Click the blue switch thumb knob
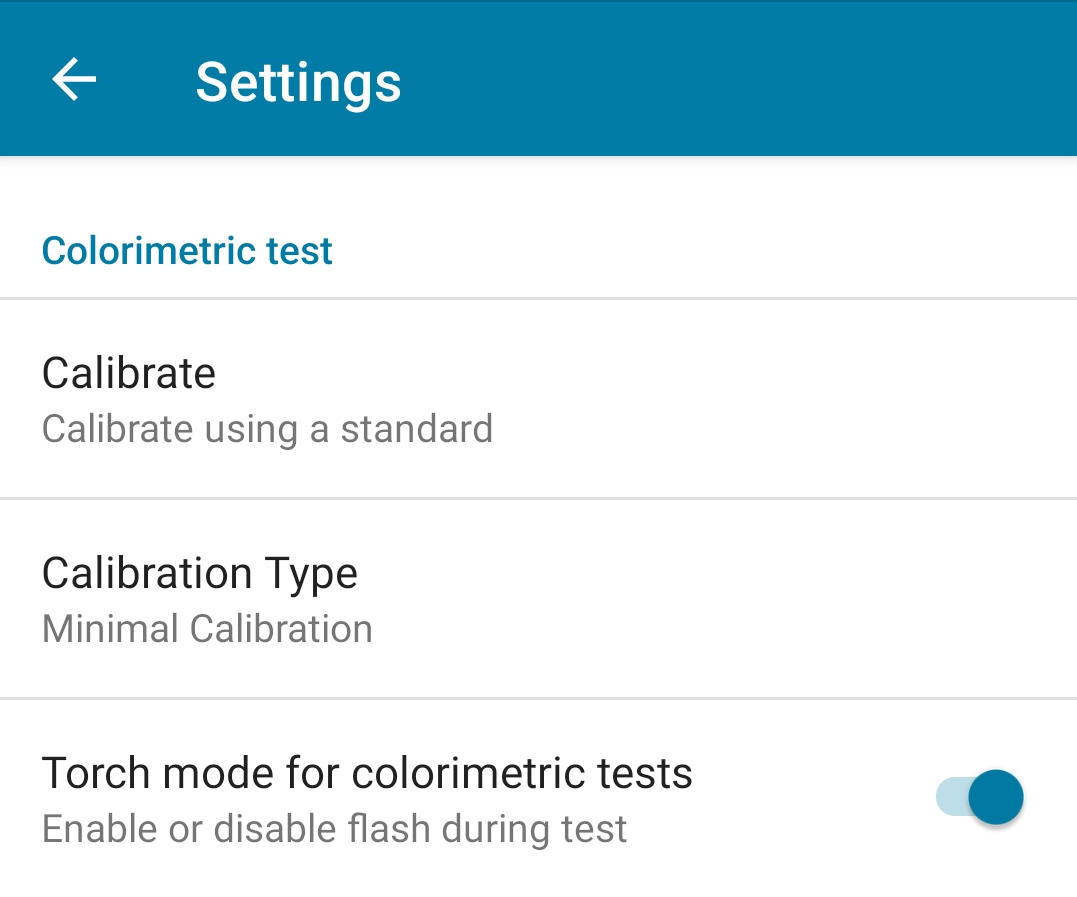This screenshot has height=897, width=1077. [996, 797]
